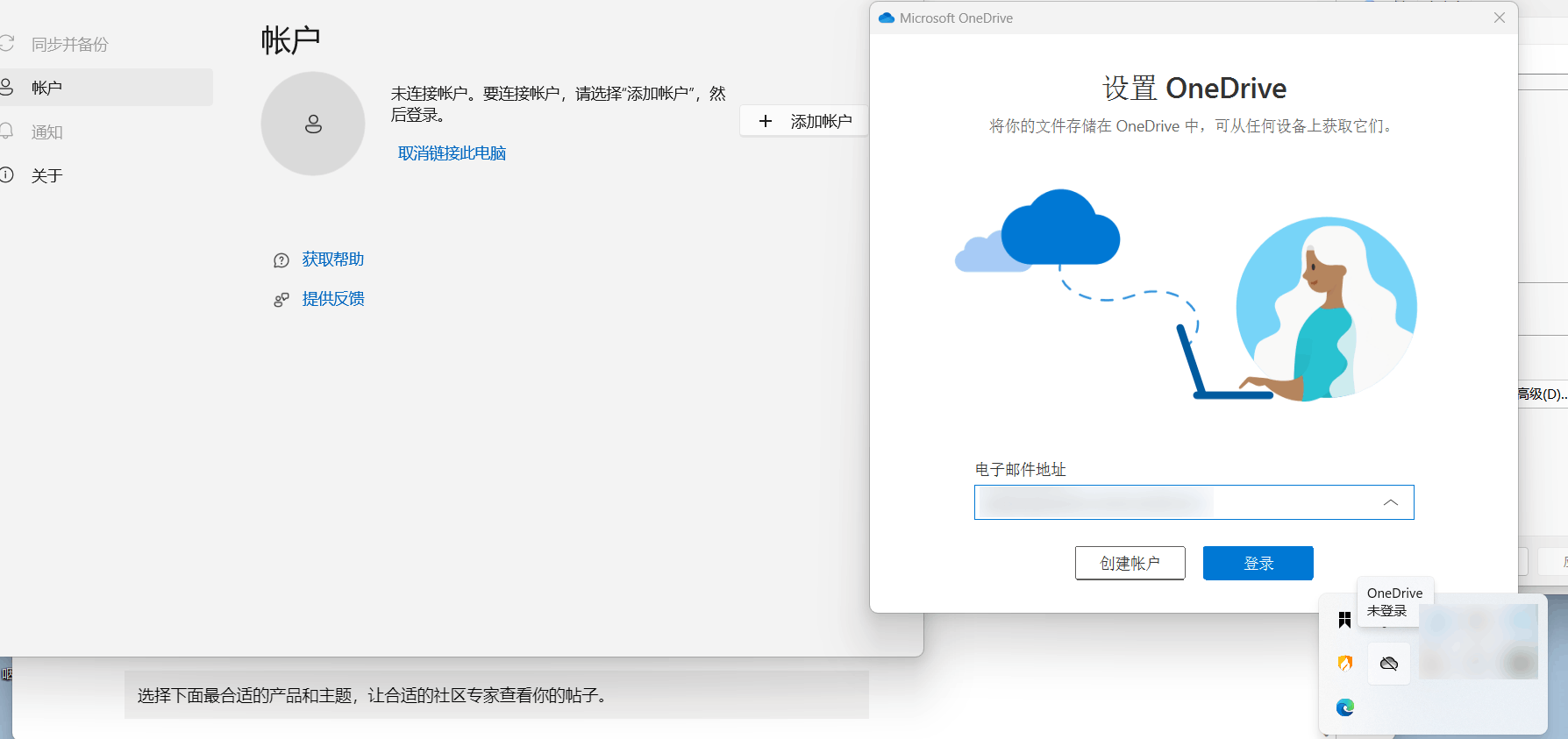Screen dimensions: 1568x739
Task: Click the crossed-out OneDrive cloud tray icon
Action: (x=1389, y=664)
